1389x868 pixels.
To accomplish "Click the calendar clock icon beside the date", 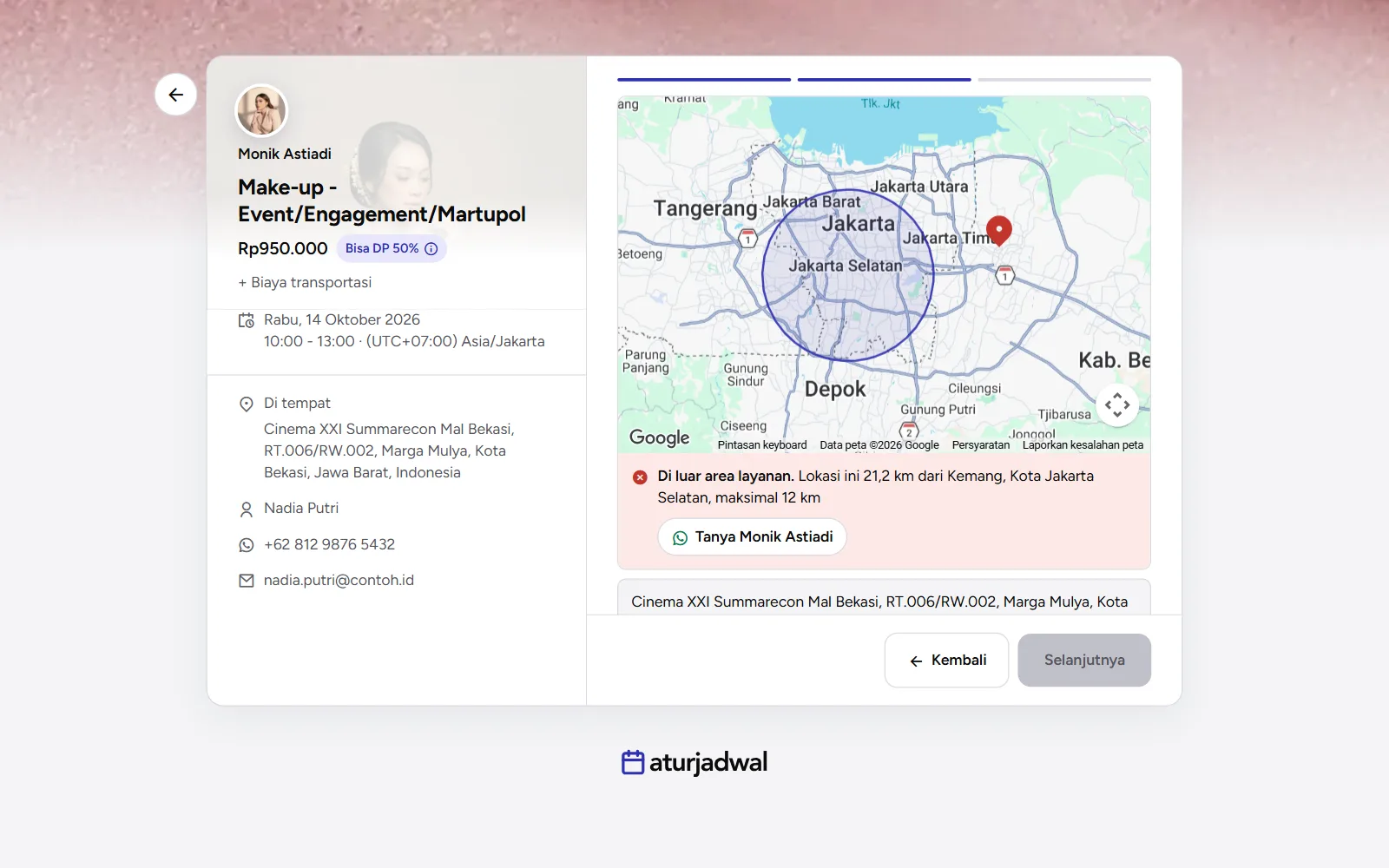I will 247,320.
